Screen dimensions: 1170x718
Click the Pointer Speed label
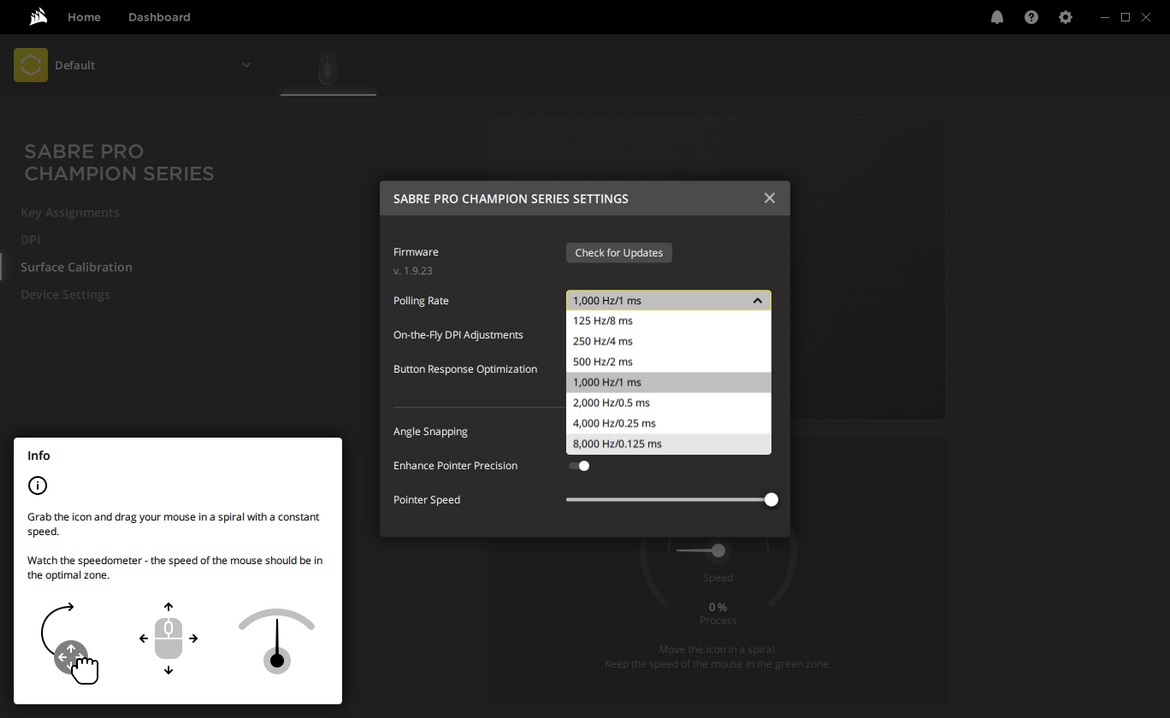[427, 500]
